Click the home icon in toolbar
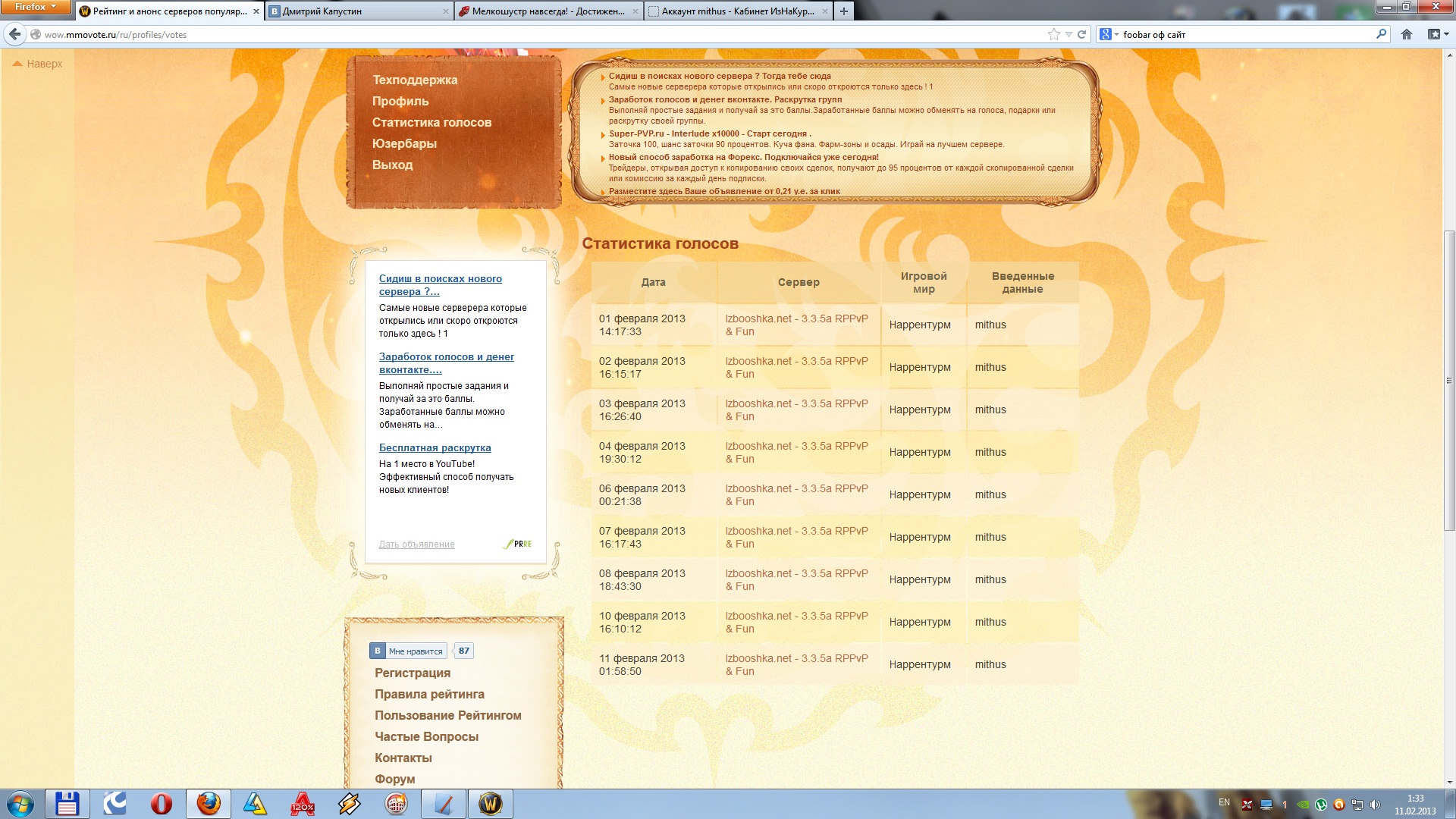This screenshot has width=1456, height=819. pos(1407,34)
